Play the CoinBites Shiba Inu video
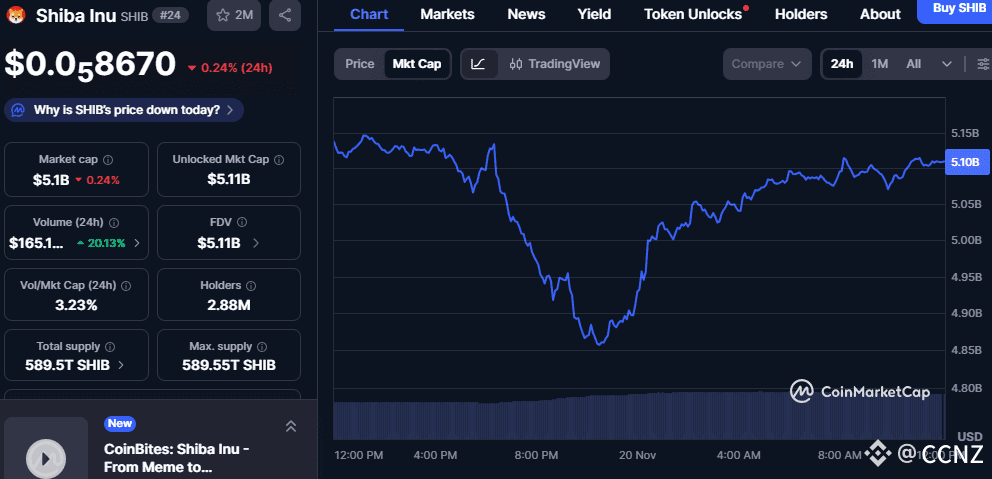 [x=45, y=457]
